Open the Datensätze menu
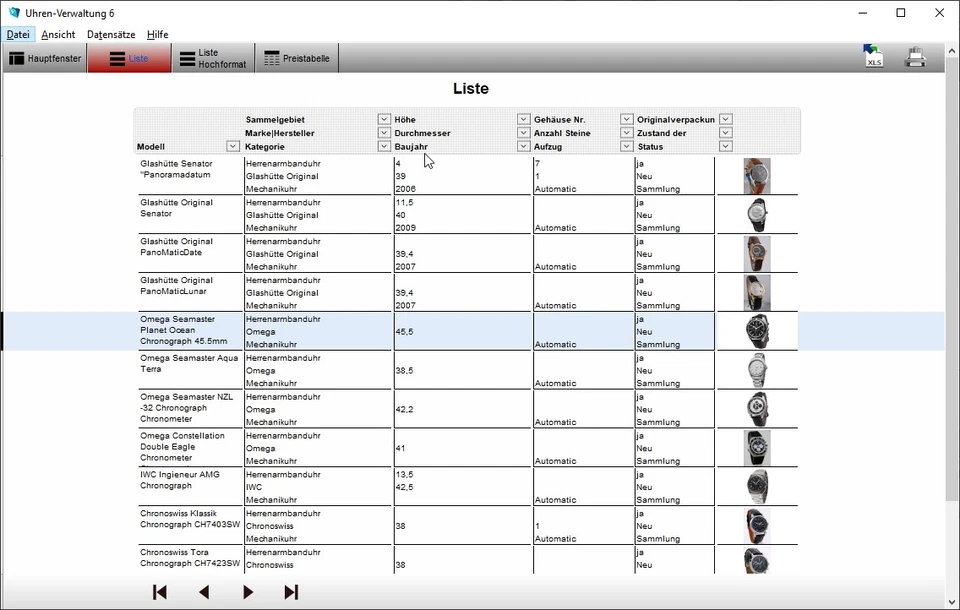The height and width of the screenshot is (610, 960). click(x=110, y=33)
